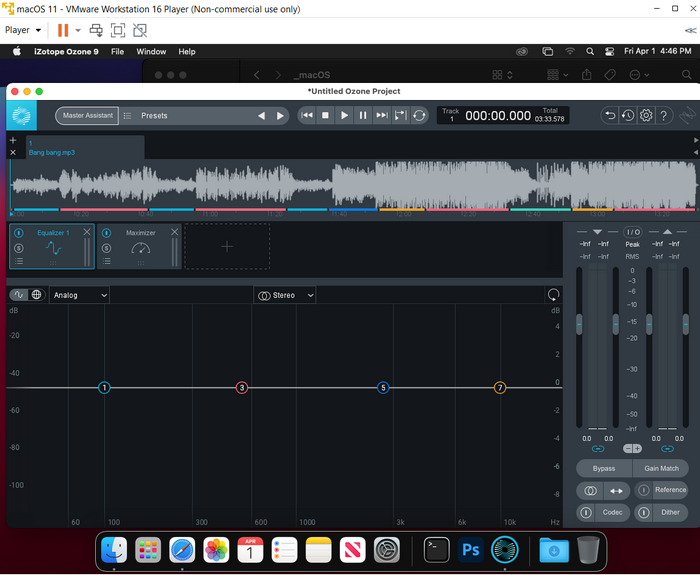
Task: Open the File menu
Action: 117,51
